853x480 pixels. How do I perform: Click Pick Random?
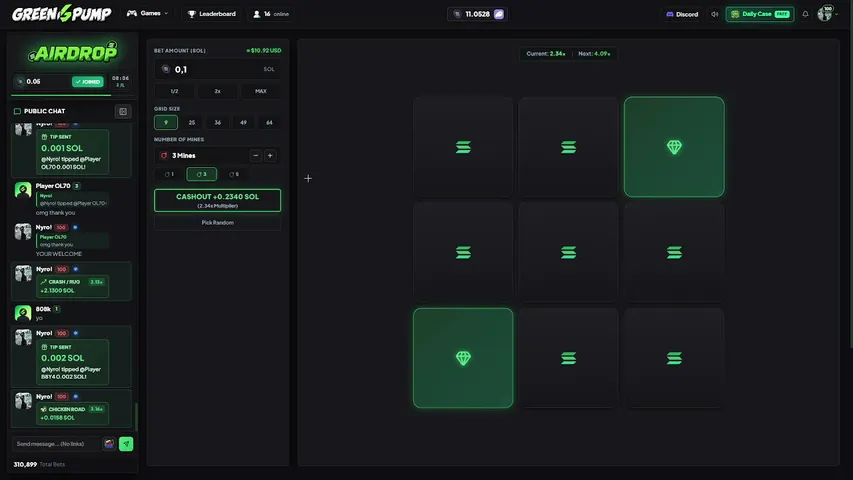point(218,223)
